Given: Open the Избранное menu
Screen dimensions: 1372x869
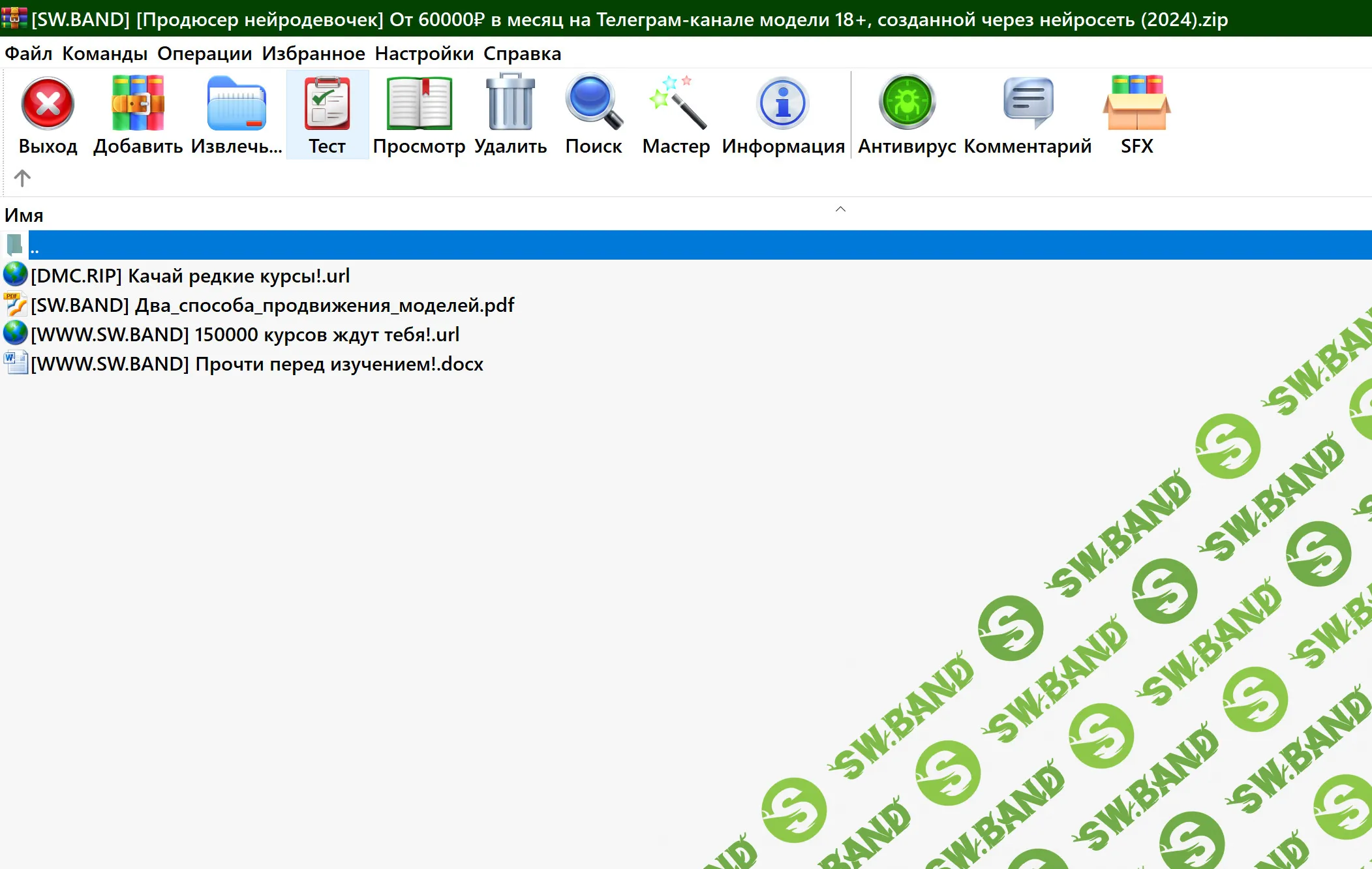Looking at the screenshot, I should pyautogui.click(x=313, y=53).
